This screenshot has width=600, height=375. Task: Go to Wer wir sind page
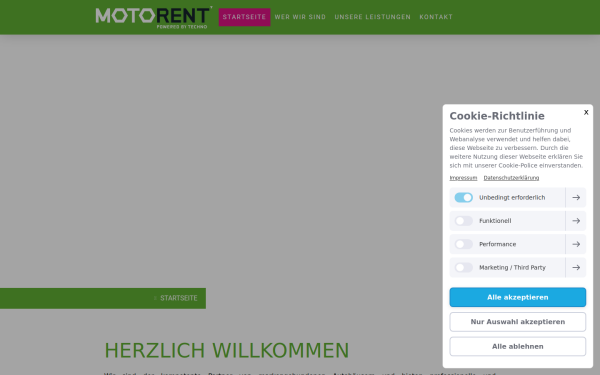(300, 17)
